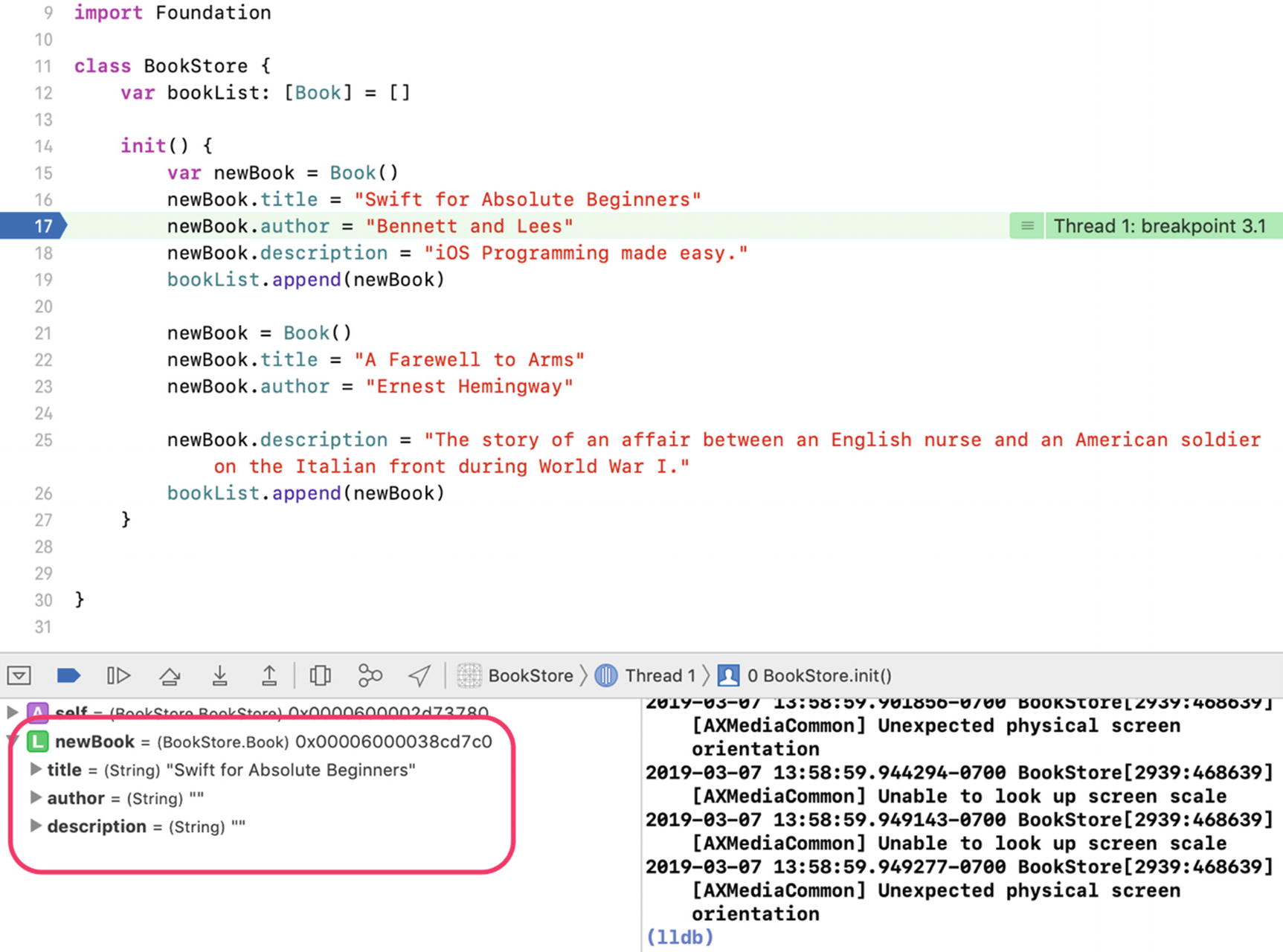Screen dimensions: 1283x952
Task: Click line number 19 in the gutter
Action: tap(43, 280)
